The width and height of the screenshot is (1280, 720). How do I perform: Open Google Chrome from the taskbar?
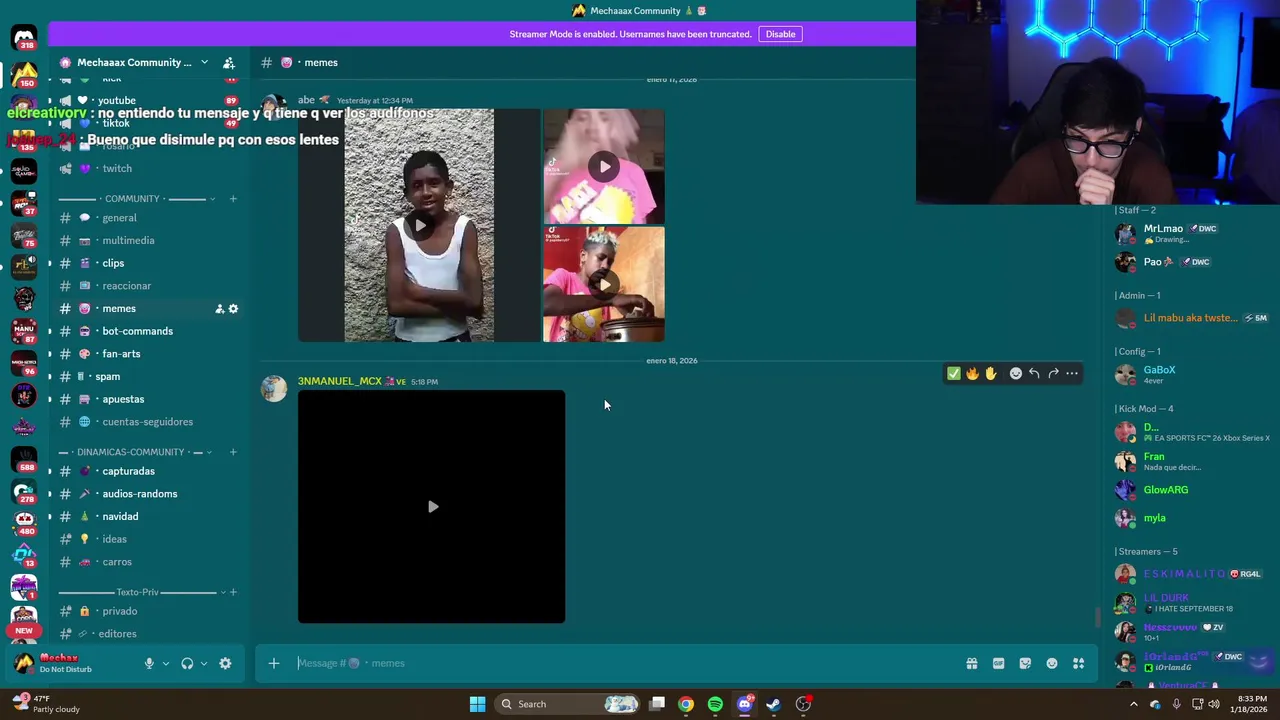[x=686, y=704]
